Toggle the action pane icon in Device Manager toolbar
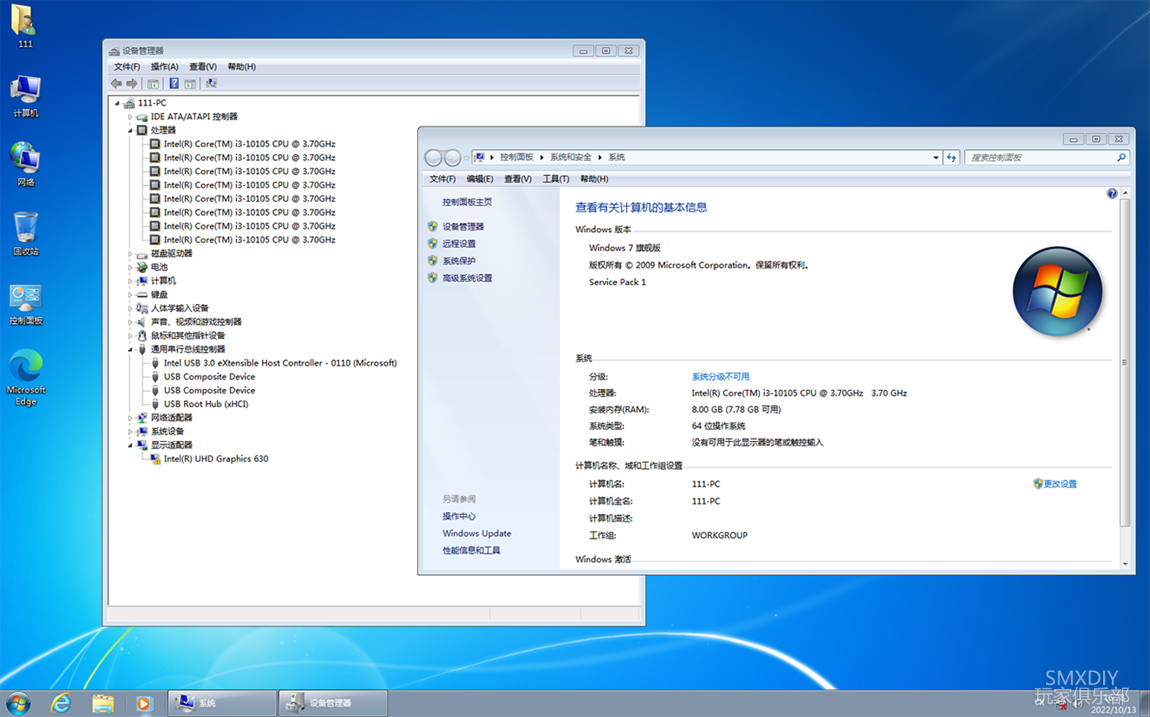The image size is (1150, 717). (x=190, y=84)
